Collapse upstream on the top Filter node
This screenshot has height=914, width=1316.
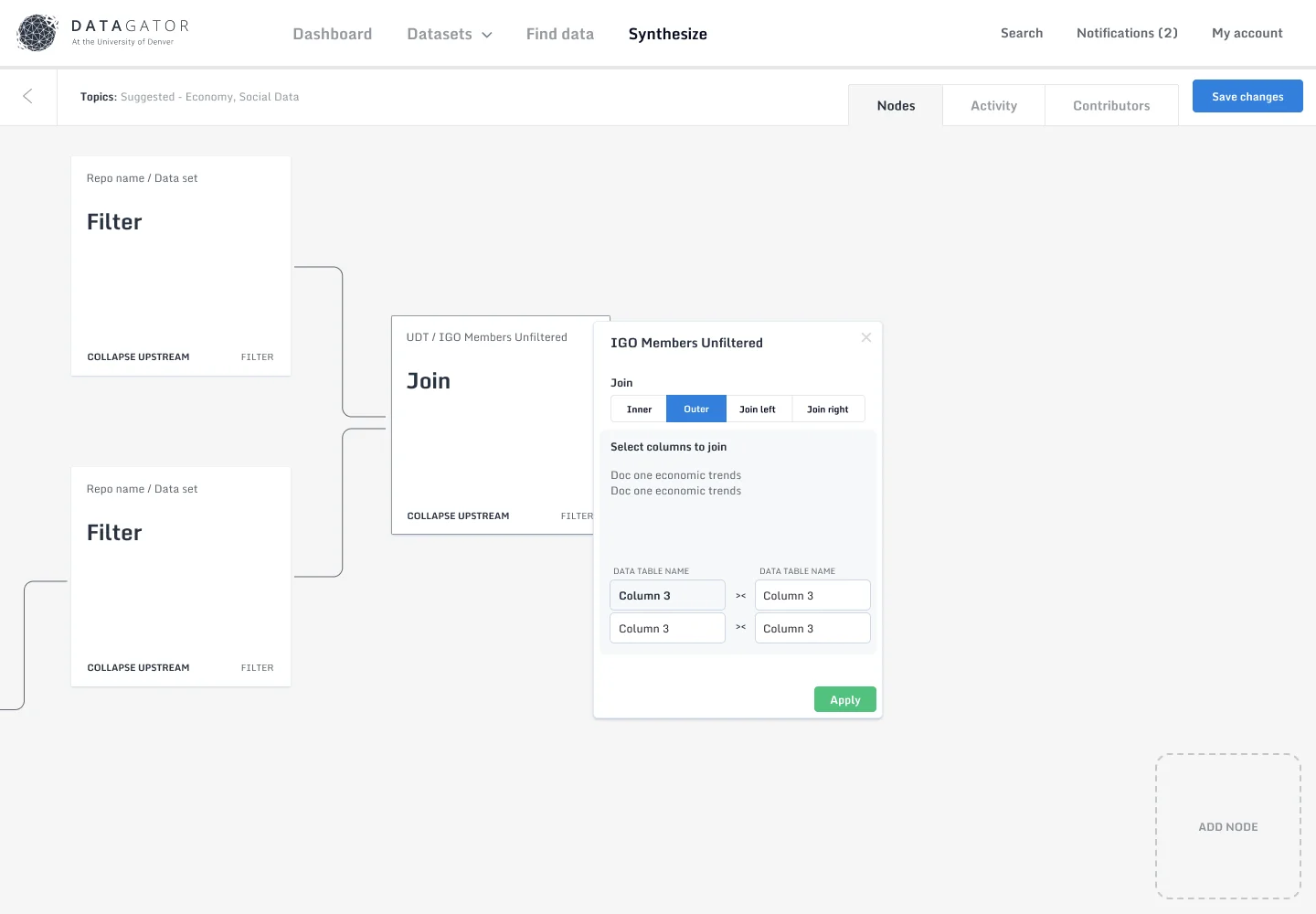coord(138,357)
